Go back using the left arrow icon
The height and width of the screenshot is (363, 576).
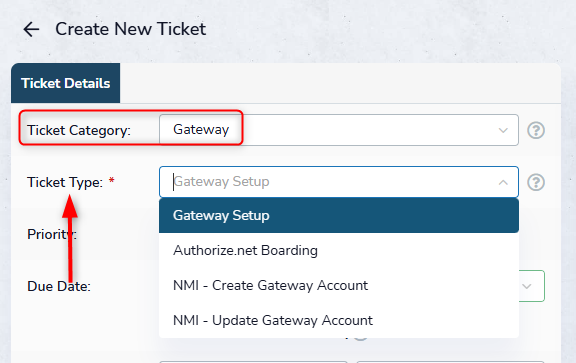tap(31, 29)
